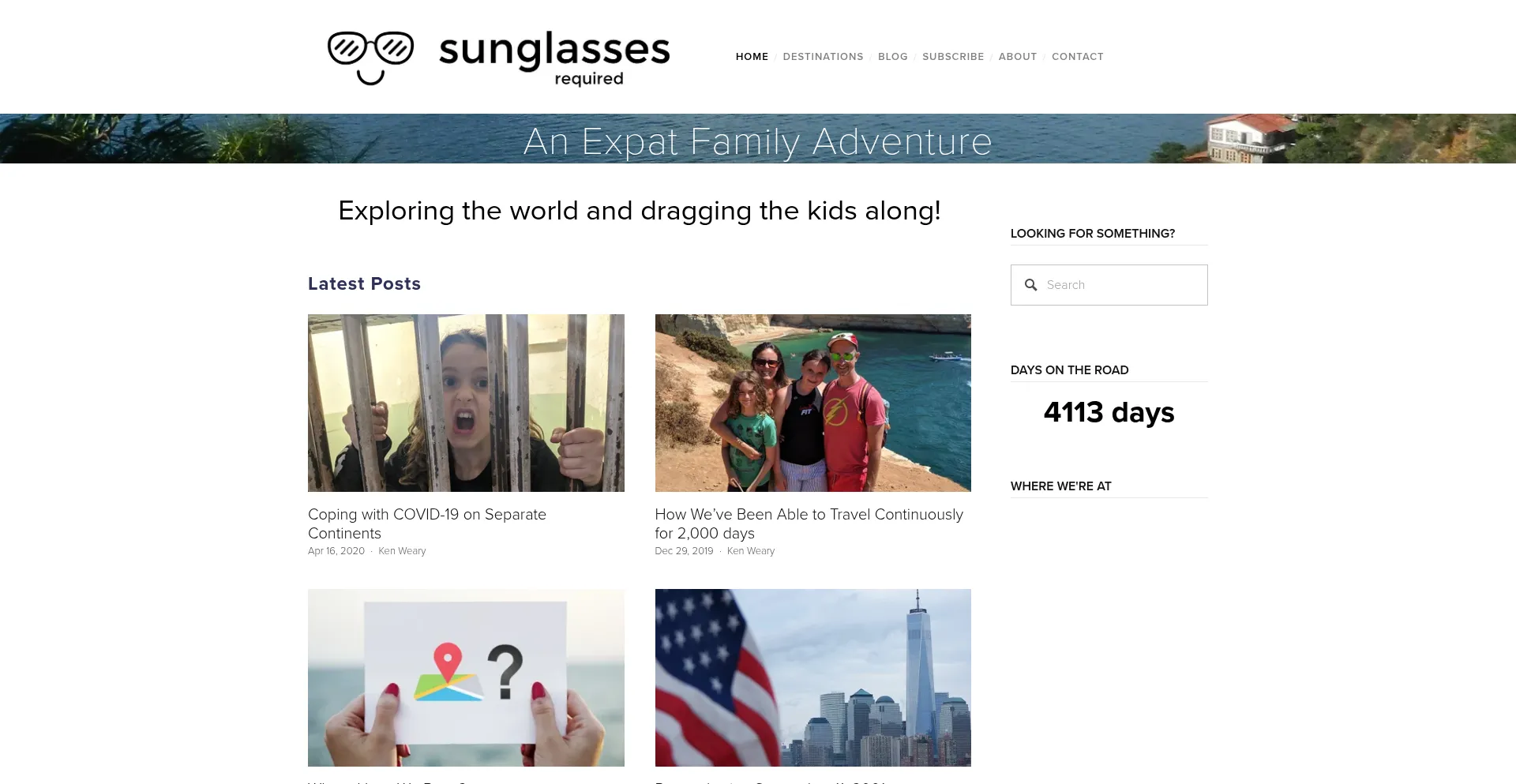The height and width of the screenshot is (784, 1516).
Task: Open the Home menu item
Action: 752,57
